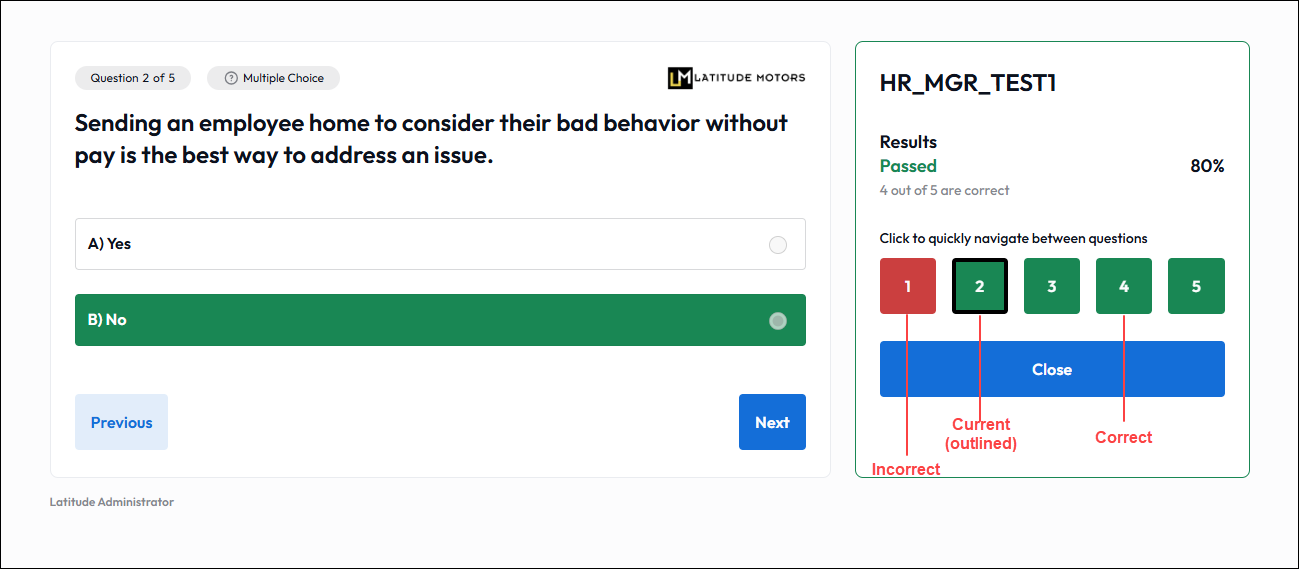Select the radio button for A) Yes
The image size is (1299, 569).
(778, 245)
